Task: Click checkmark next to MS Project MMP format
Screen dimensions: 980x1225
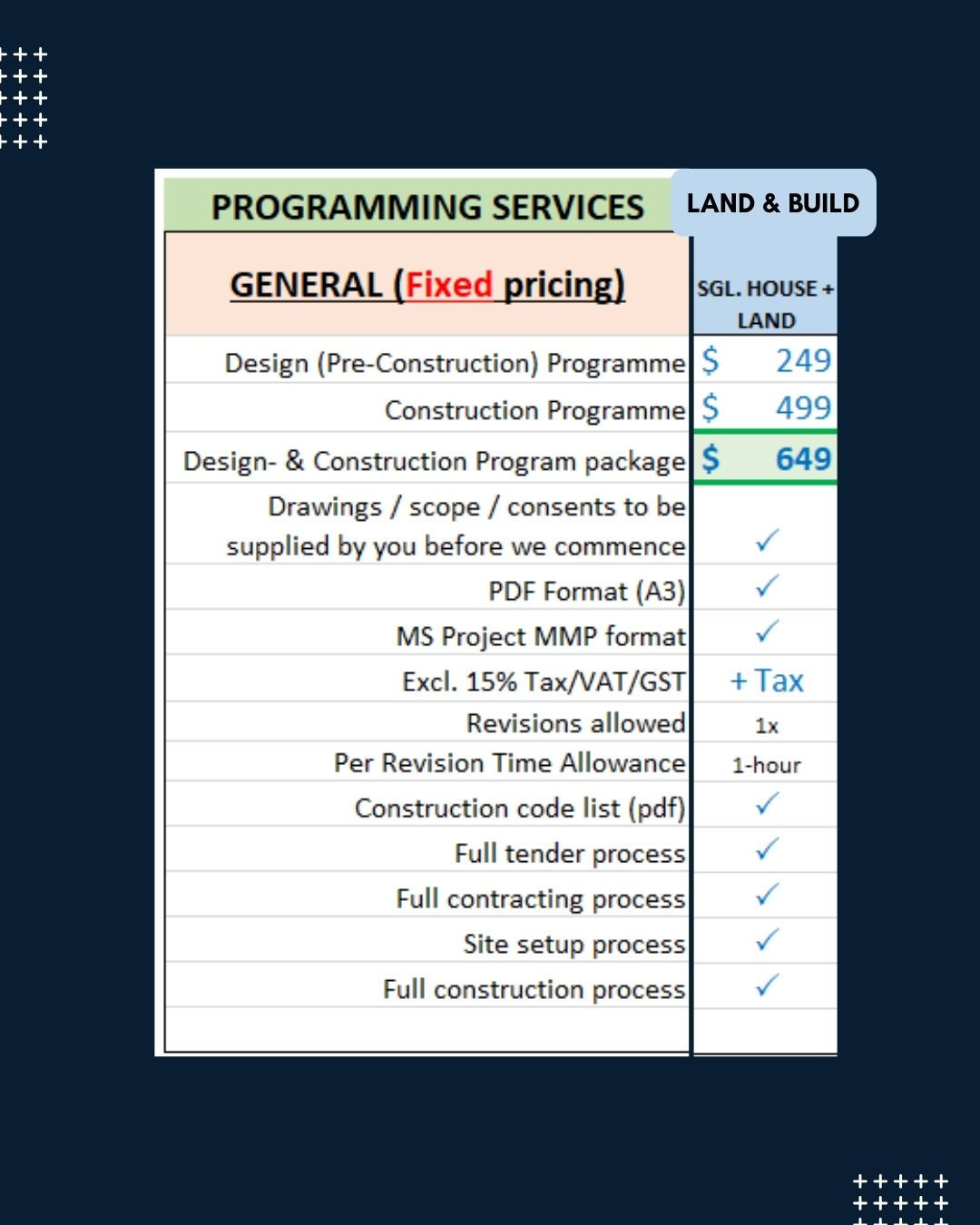Action: [767, 631]
